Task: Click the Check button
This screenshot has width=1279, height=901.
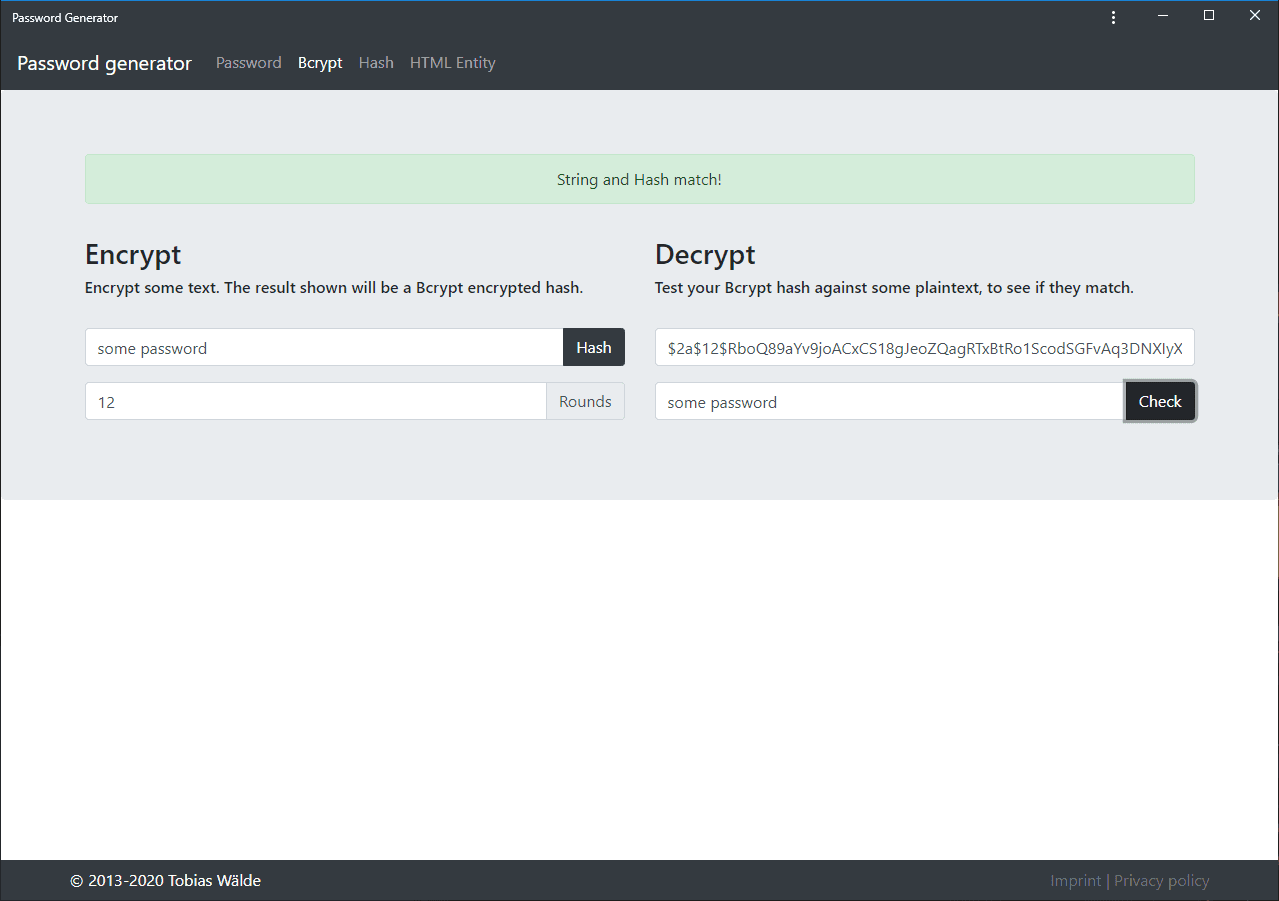Action: [x=1160, y=401]
